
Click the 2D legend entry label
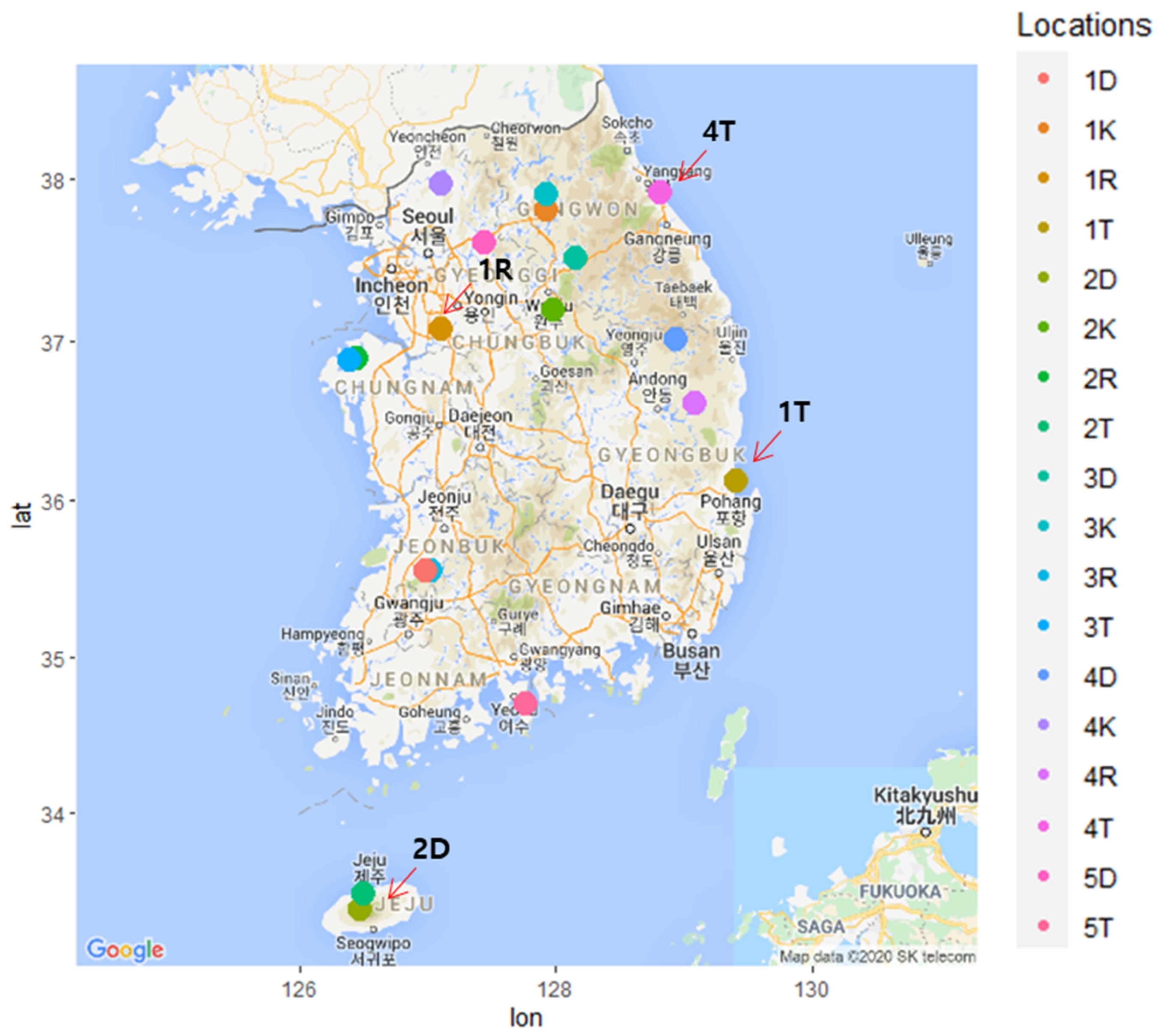point(1100,280)
